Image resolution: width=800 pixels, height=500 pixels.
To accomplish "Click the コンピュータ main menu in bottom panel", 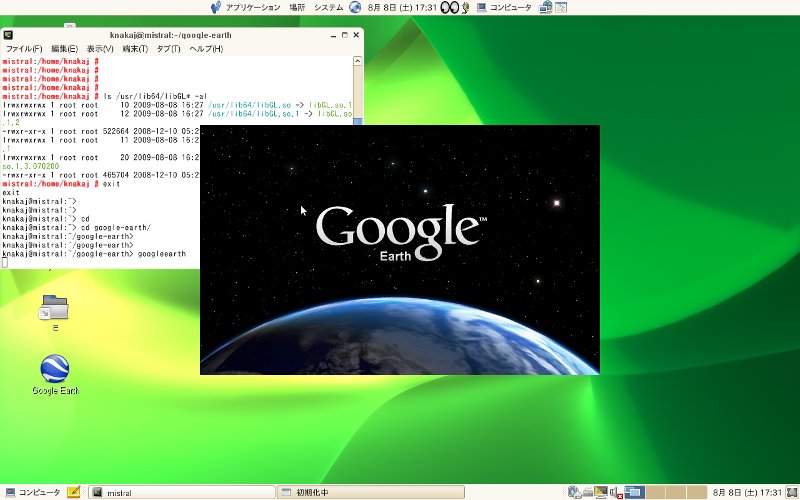I will point(33,492).
